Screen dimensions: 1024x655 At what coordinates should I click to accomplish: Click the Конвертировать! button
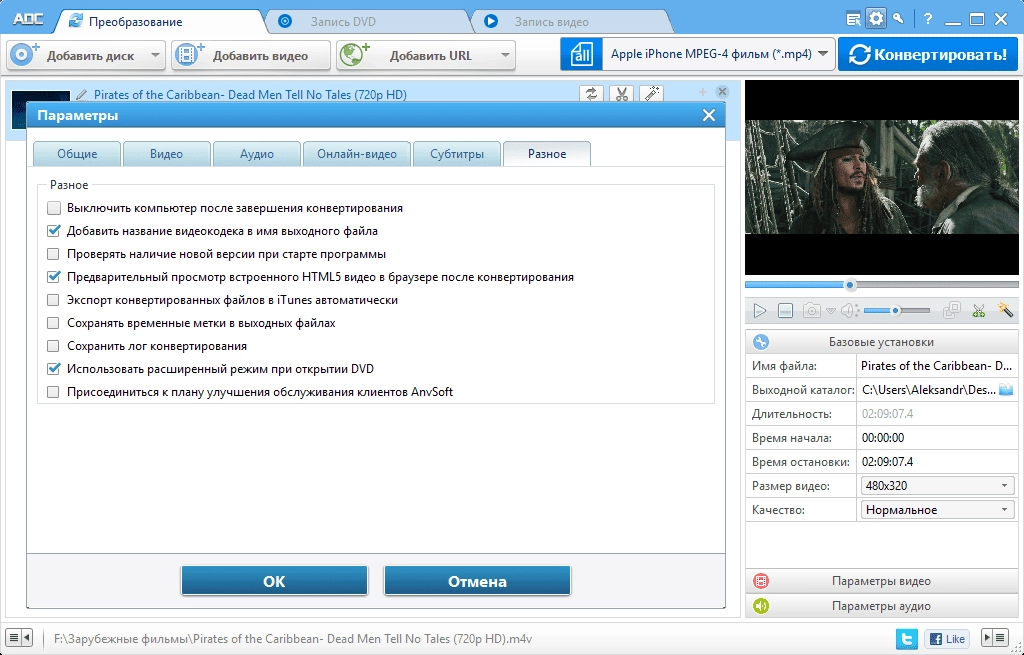click(928, 54)
